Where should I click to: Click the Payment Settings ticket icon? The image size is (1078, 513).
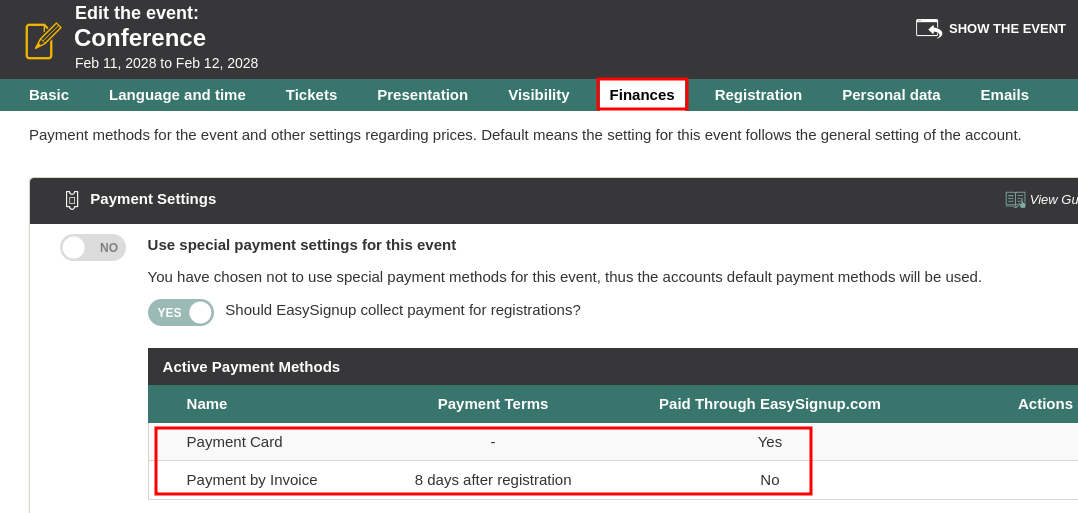click(72, 200)
